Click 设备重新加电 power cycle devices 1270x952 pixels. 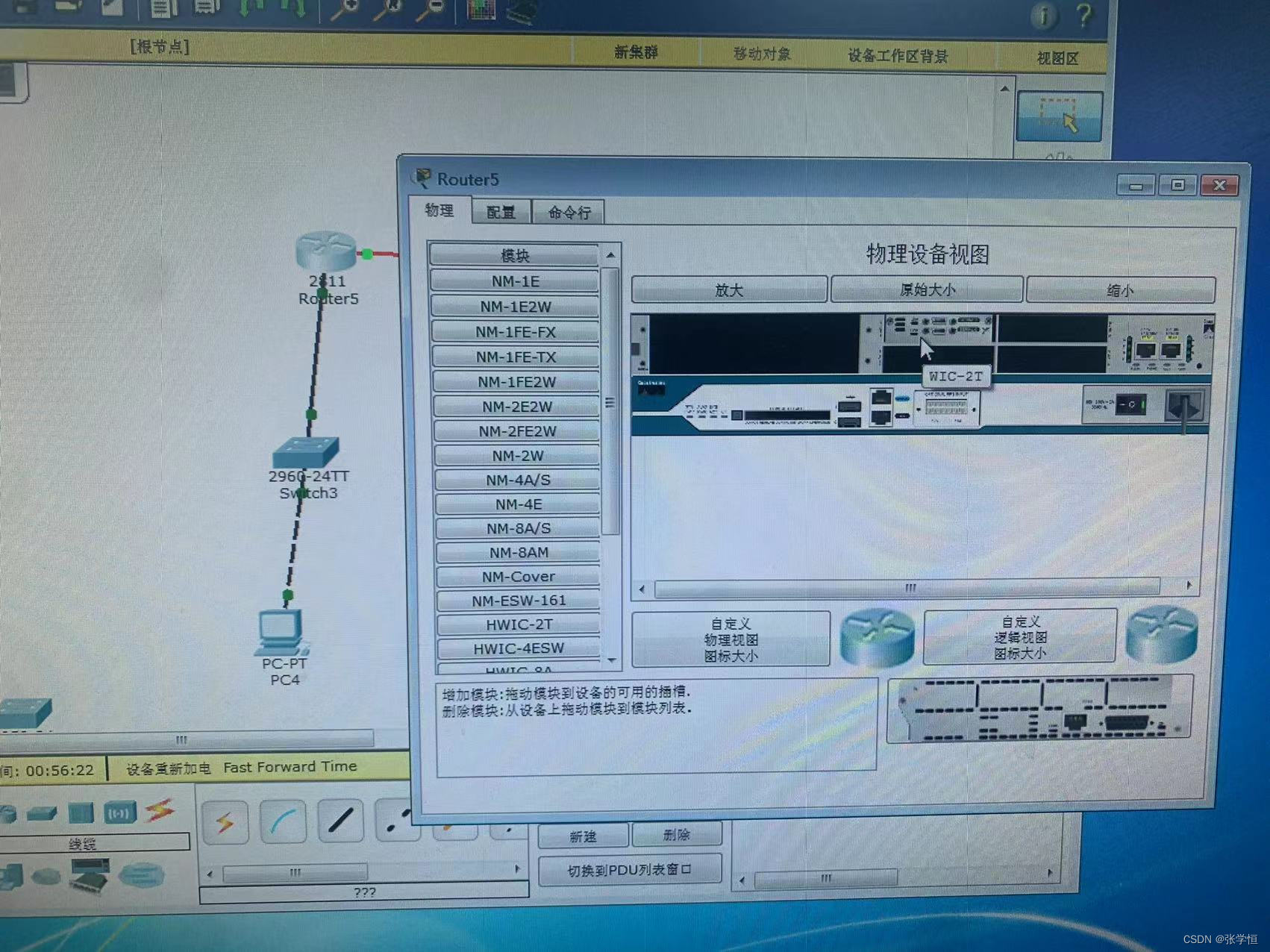168,768
